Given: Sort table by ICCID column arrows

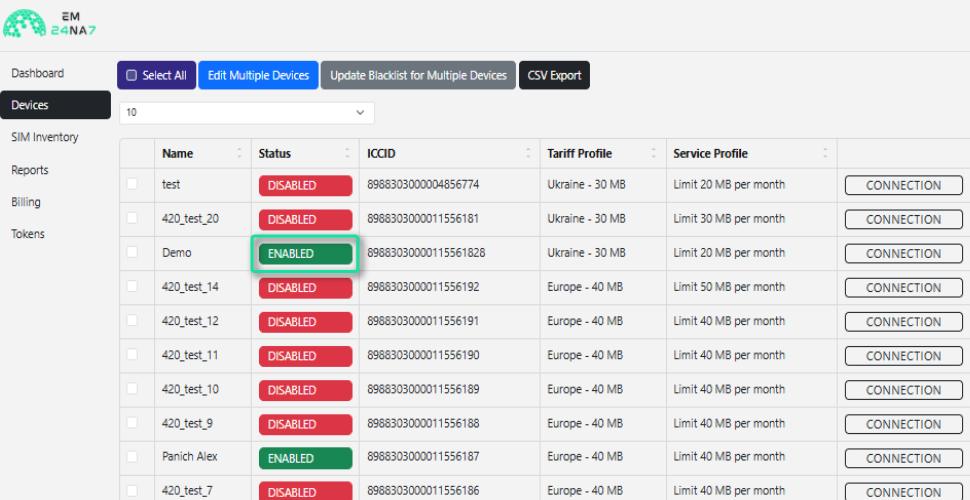Looking at the screenshot, I should (528, 153).
